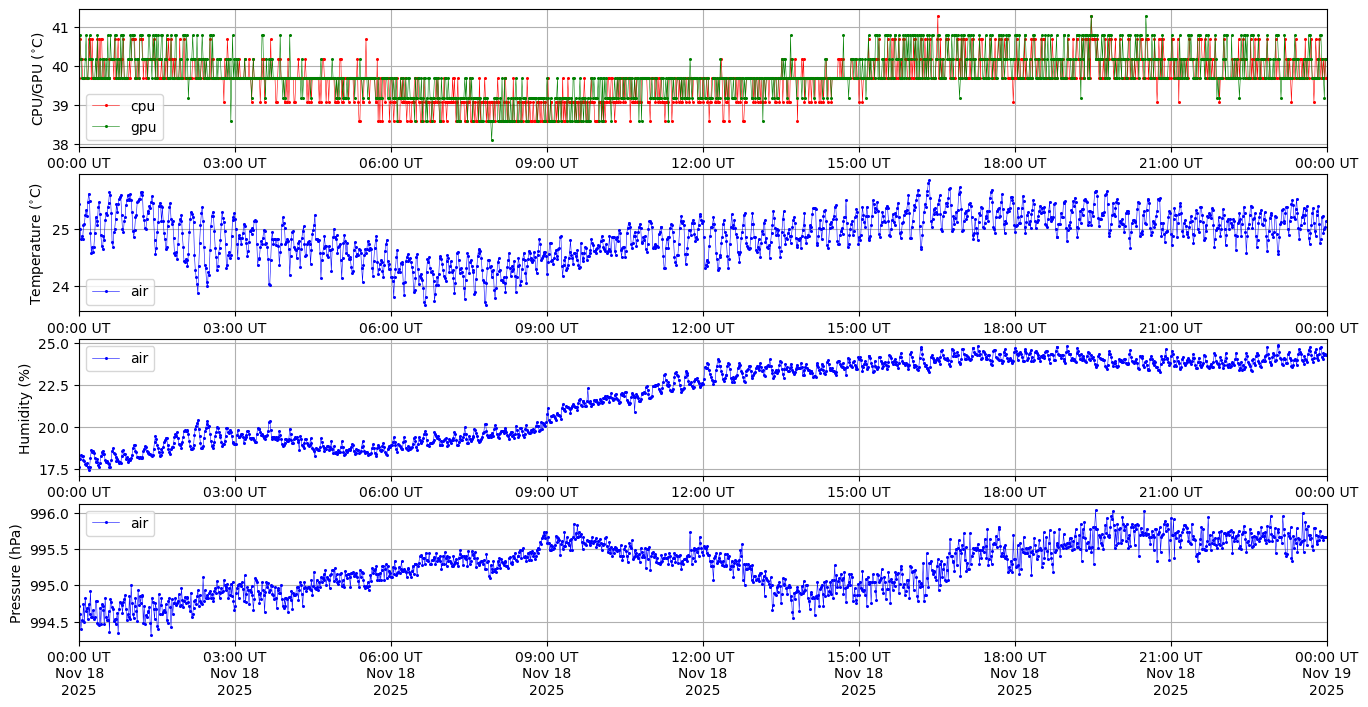The image size is (1368, 707).
Task: Click the 18:00 UT tick below the Humidity chart
Action: [1014, 492]
